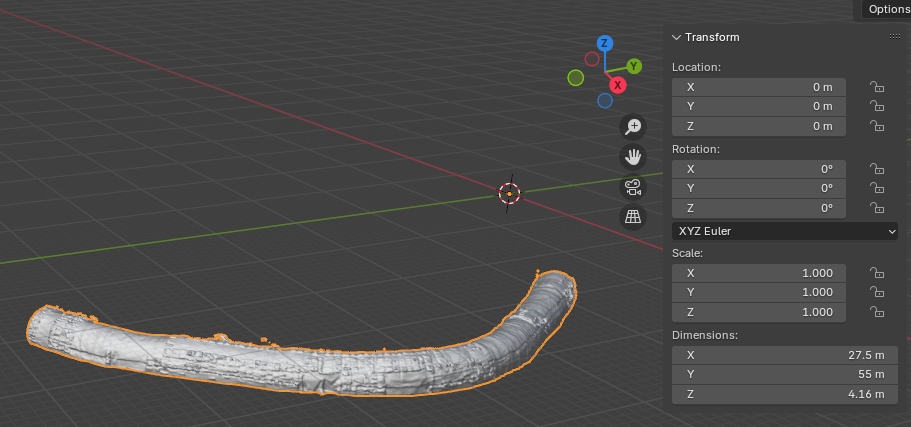Click the Dimensions X field showing 27.5 m
911x427 pixels.
(x=784, y=355)
